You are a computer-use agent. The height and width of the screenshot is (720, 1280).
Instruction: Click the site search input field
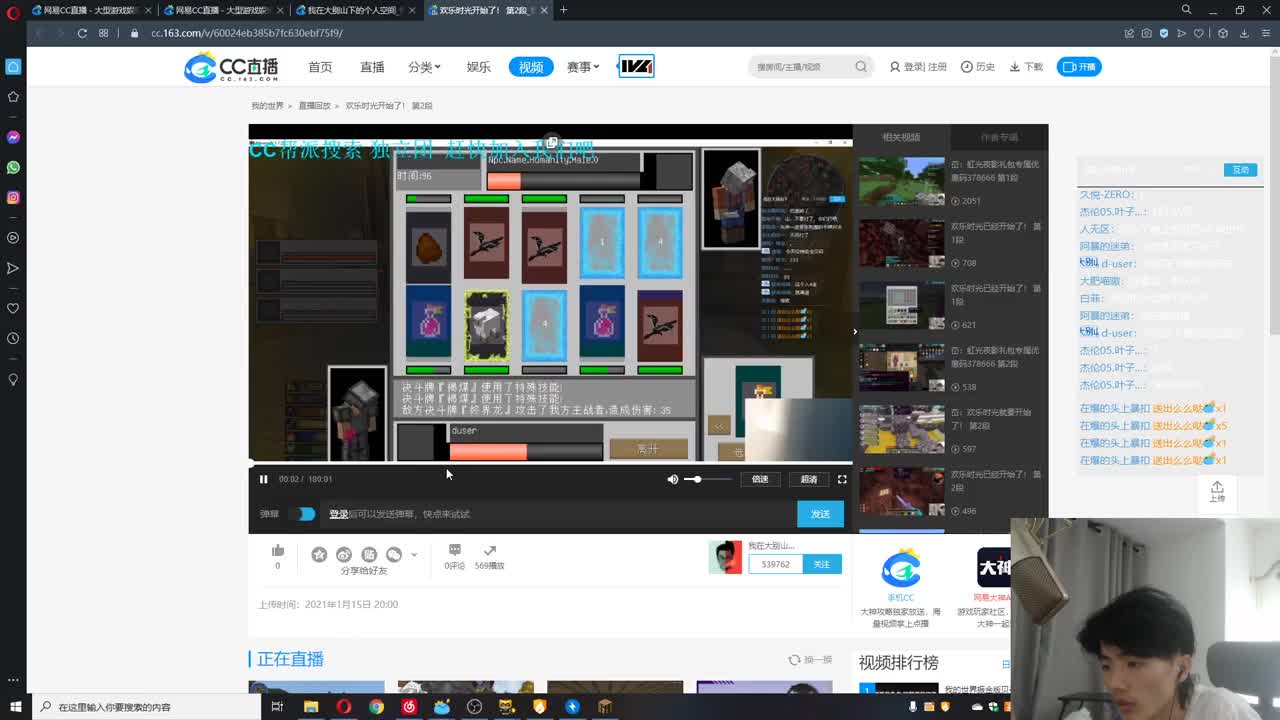pyautogui.click(x=800, y=67)
